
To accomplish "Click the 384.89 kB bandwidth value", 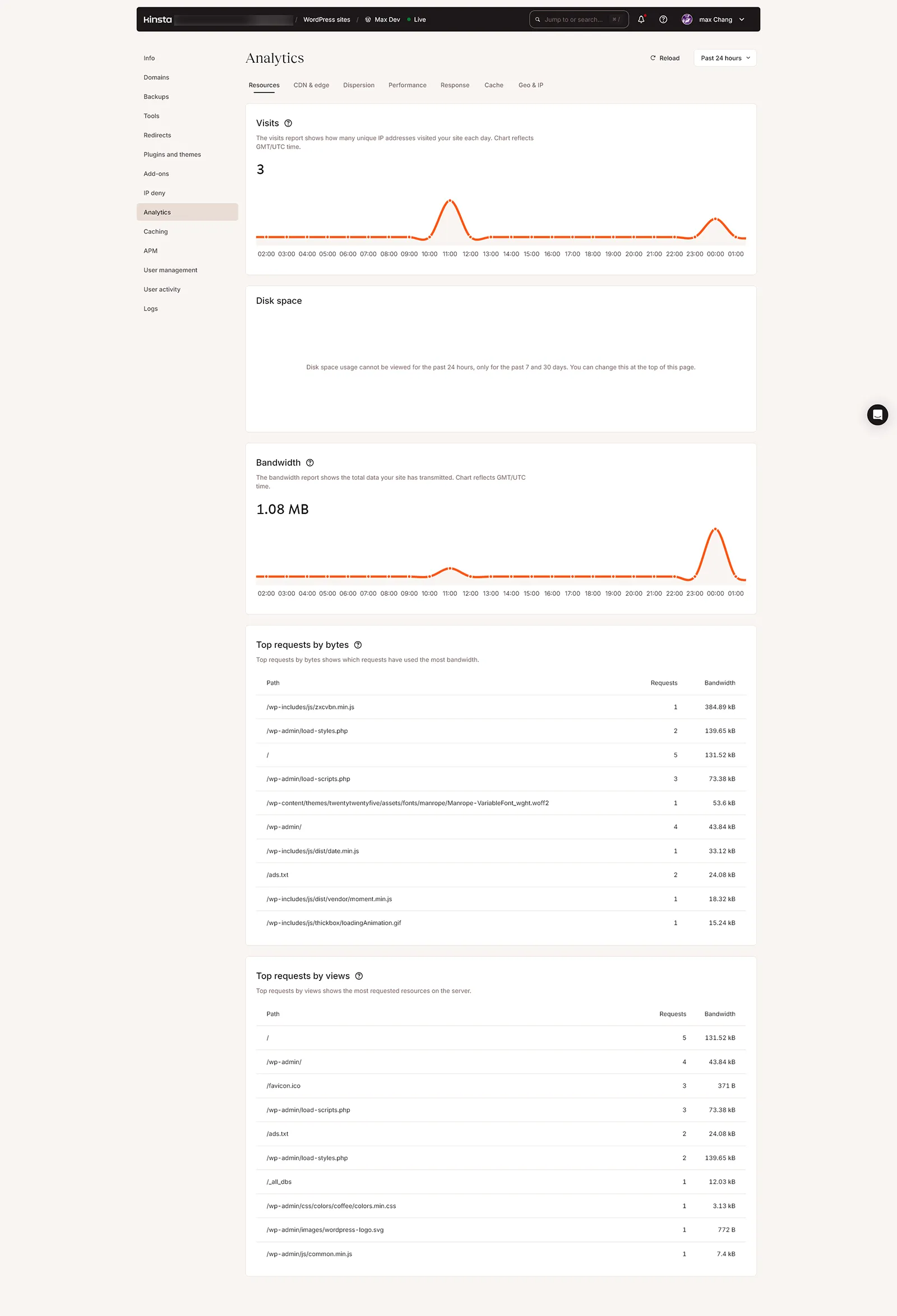I will (x=720, y=707).
